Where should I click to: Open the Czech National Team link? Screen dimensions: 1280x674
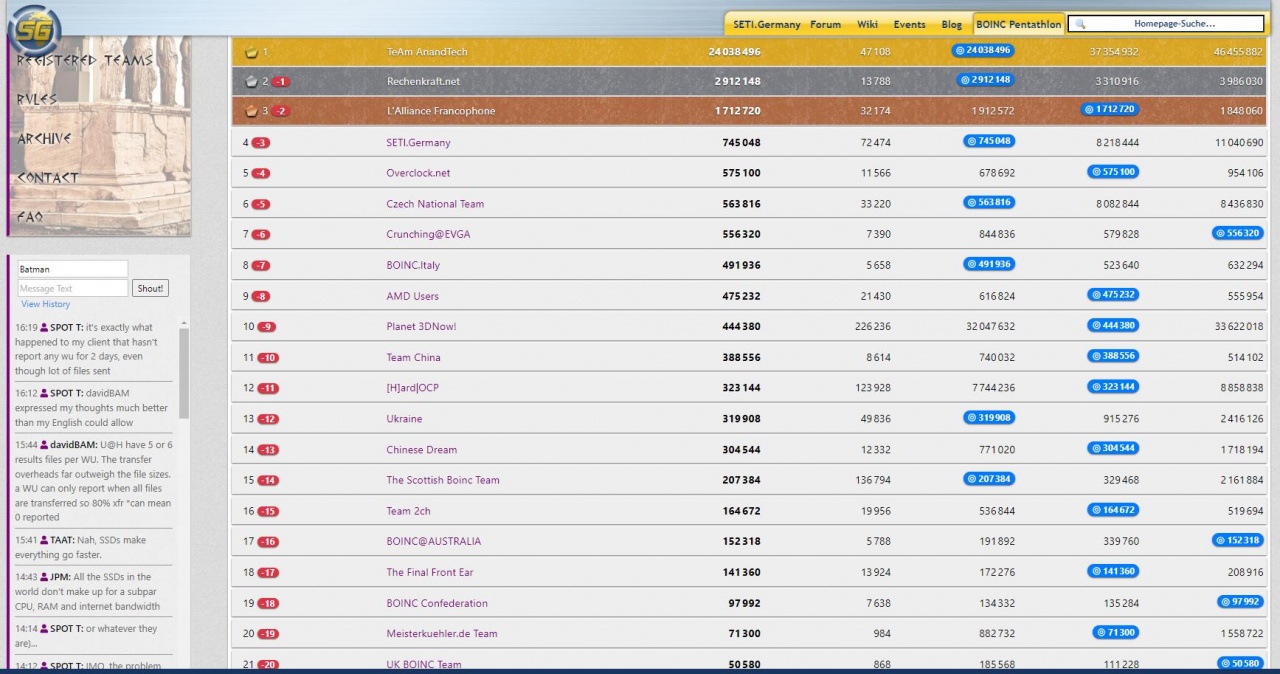click(435, 204)
